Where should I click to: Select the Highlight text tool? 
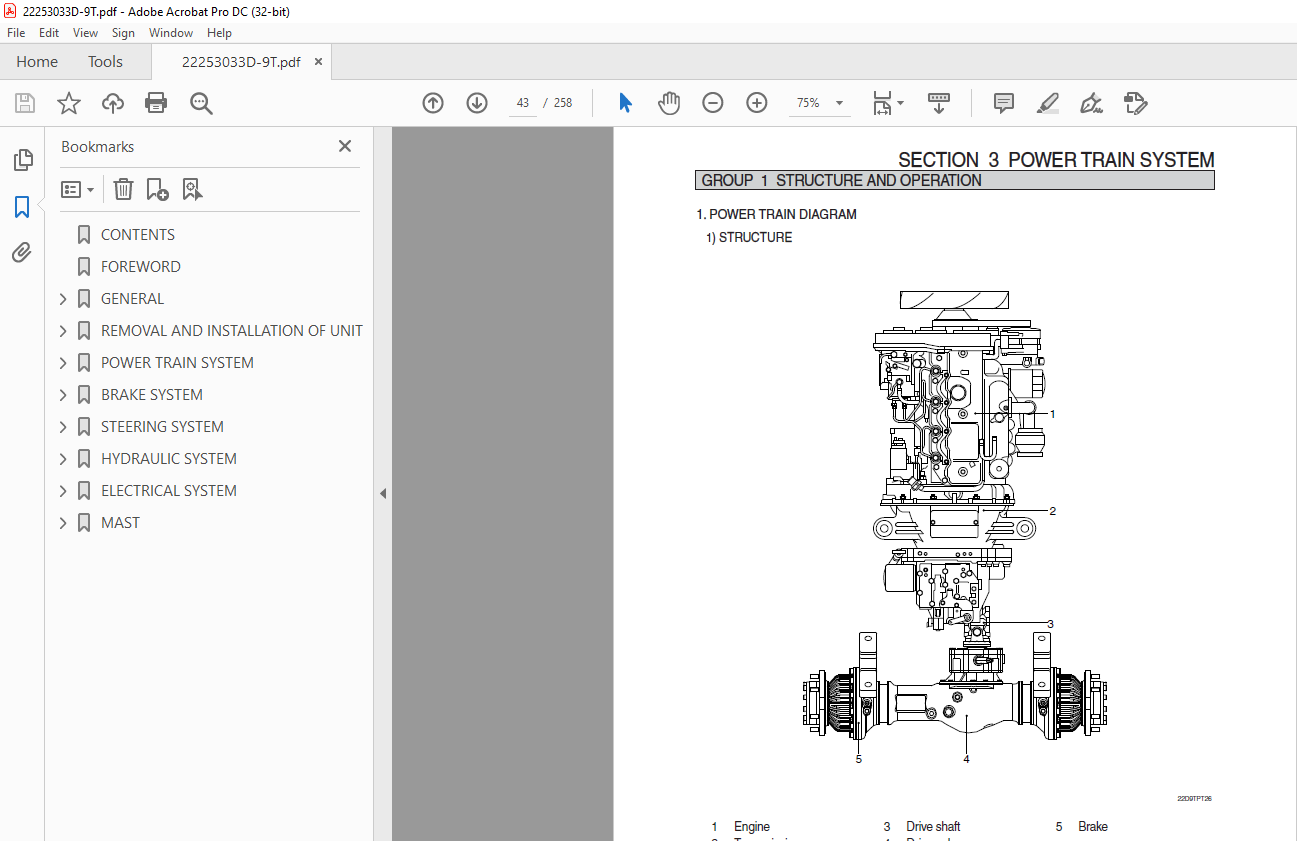[1047, 103]
